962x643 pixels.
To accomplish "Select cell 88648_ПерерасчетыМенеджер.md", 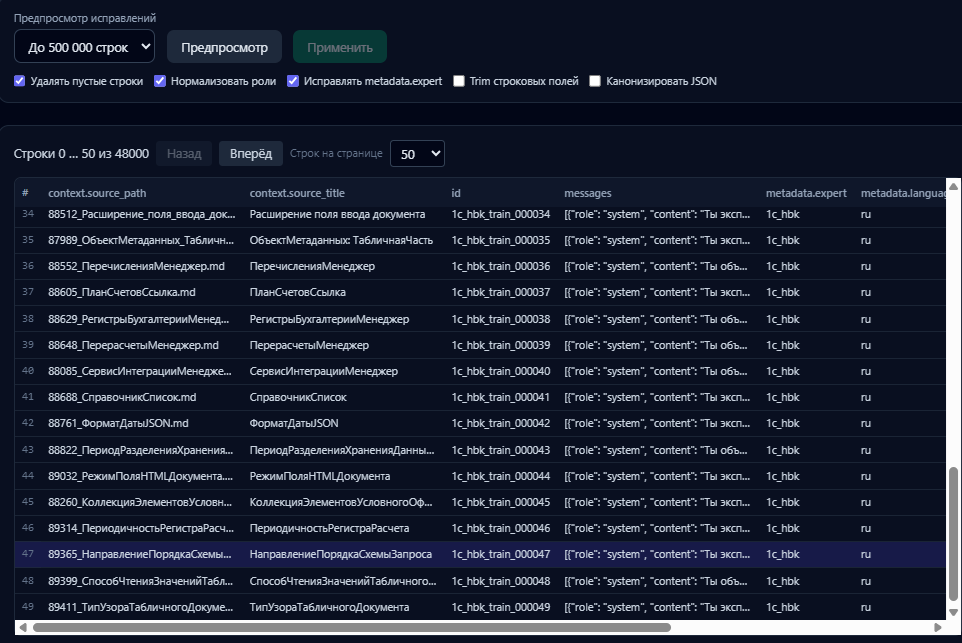I will pos(133,345).
